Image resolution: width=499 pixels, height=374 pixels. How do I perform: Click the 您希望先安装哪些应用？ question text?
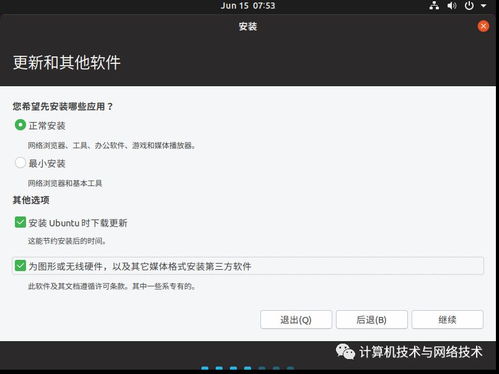point(63,106)
